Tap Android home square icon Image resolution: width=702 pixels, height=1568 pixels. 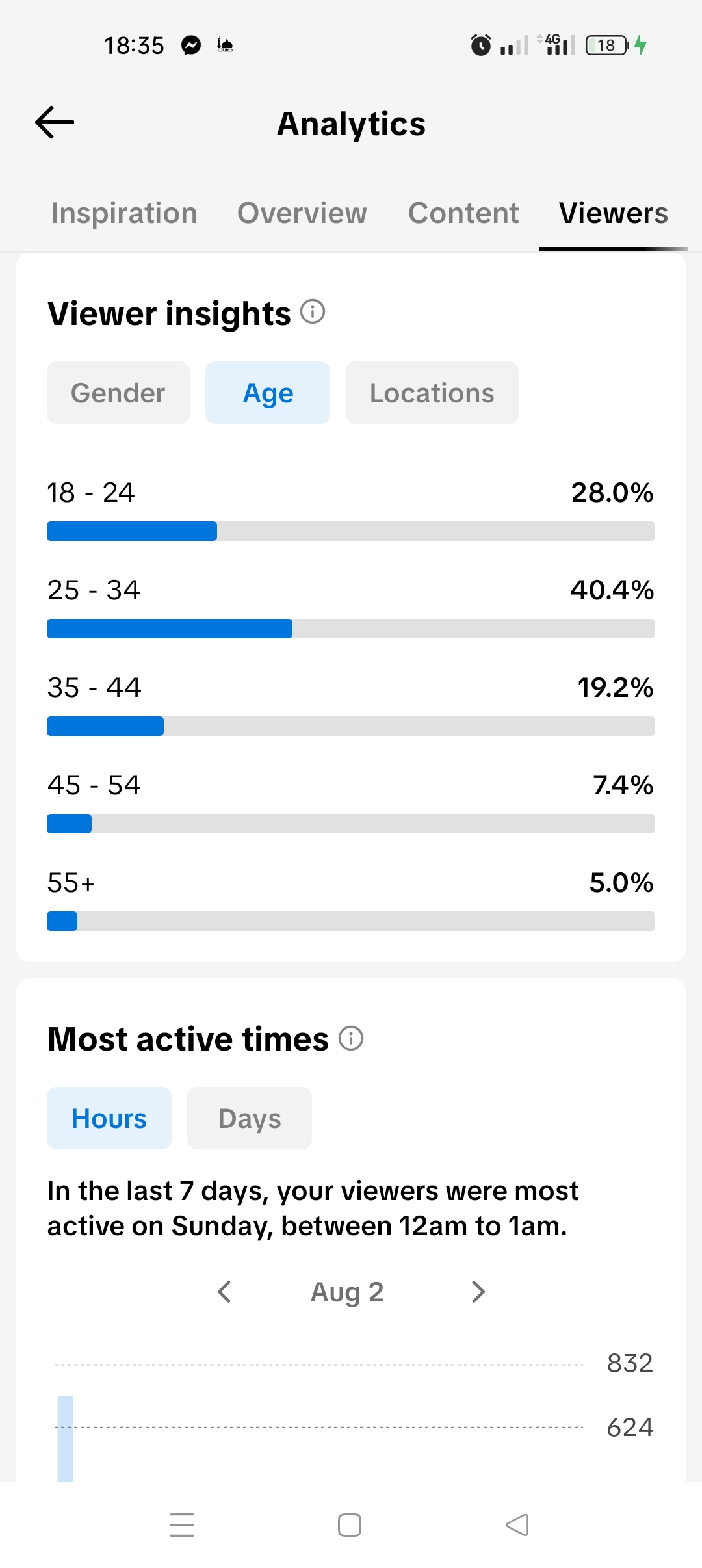(x=350, y=1525)
